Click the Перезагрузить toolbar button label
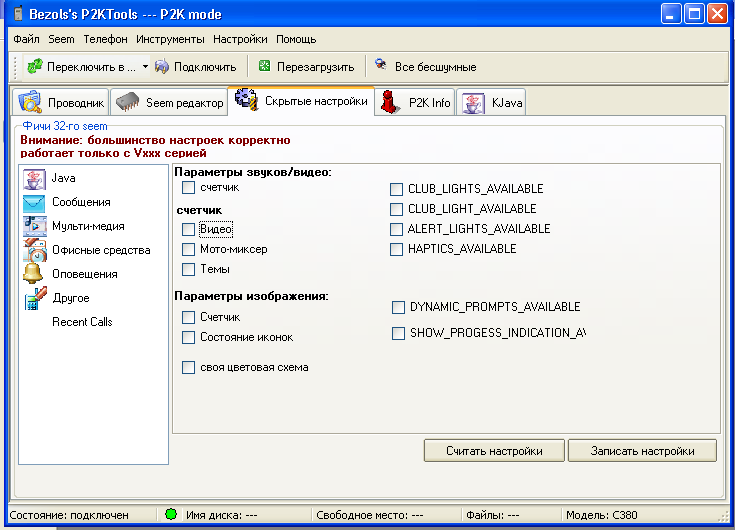 (x=315, y=67)
